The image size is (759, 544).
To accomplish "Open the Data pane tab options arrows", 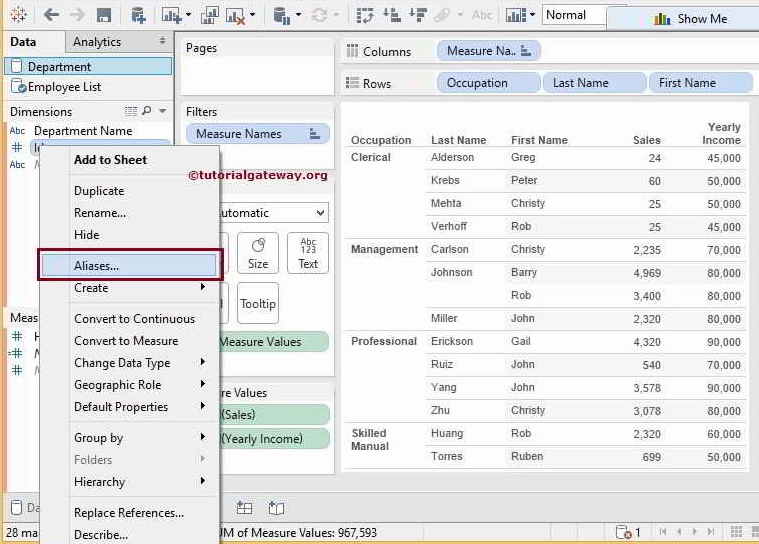I will [x=162, y=42].
